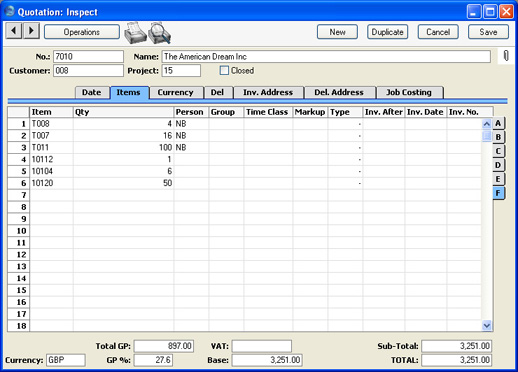The width and height of the screenshot is (518, 372).
Task: Click the Duplicate button
Action: point(388,32)
